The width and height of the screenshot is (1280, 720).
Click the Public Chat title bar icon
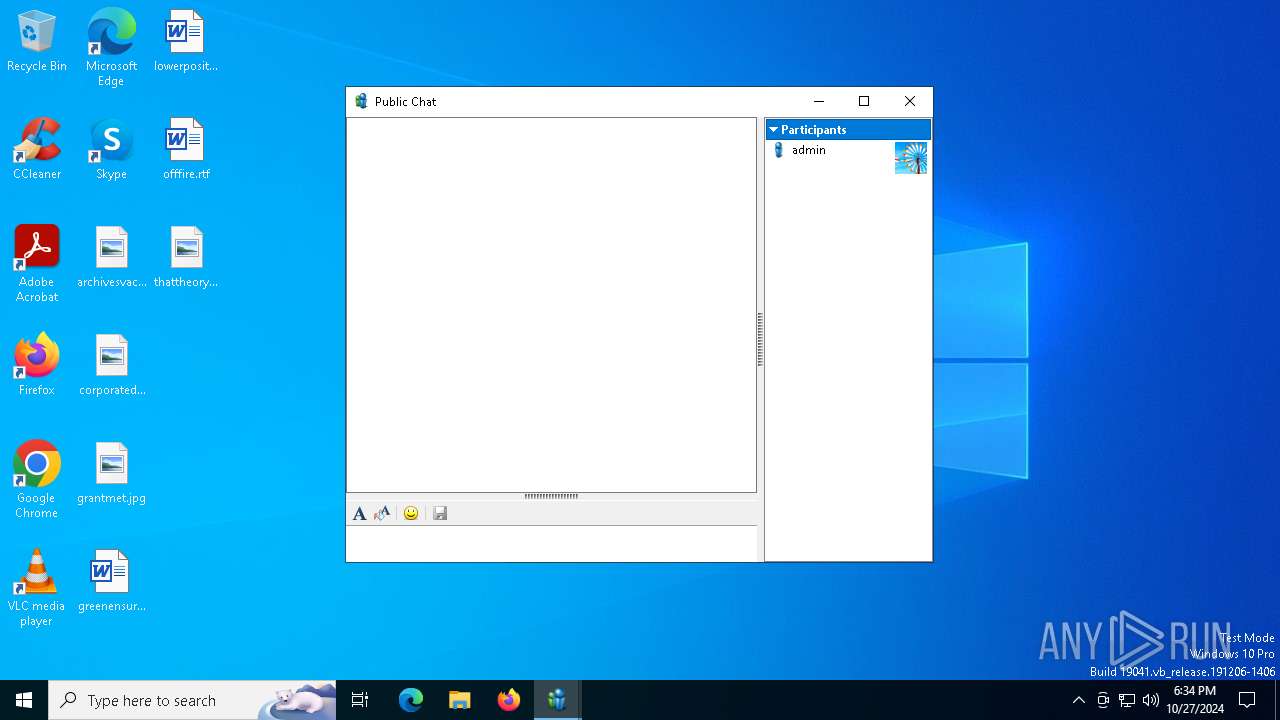pos(361,101)
